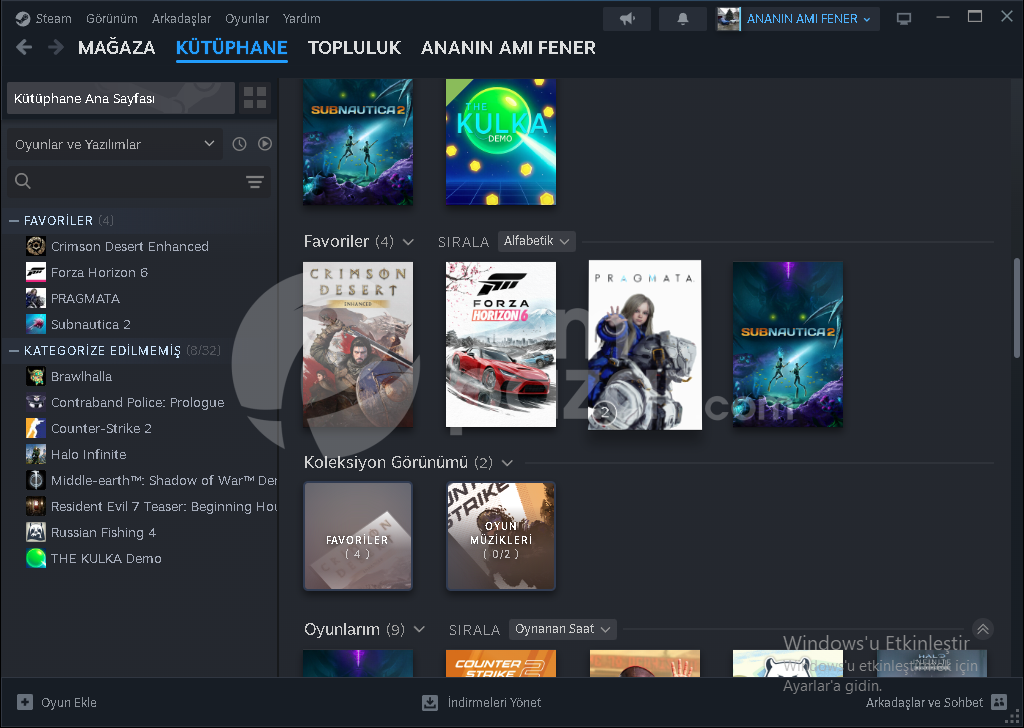Click THE KULKA Demo green sidebar icon
Image resolution: width=1024 pixels, height=728 pixels.
[x=36, y=559]
